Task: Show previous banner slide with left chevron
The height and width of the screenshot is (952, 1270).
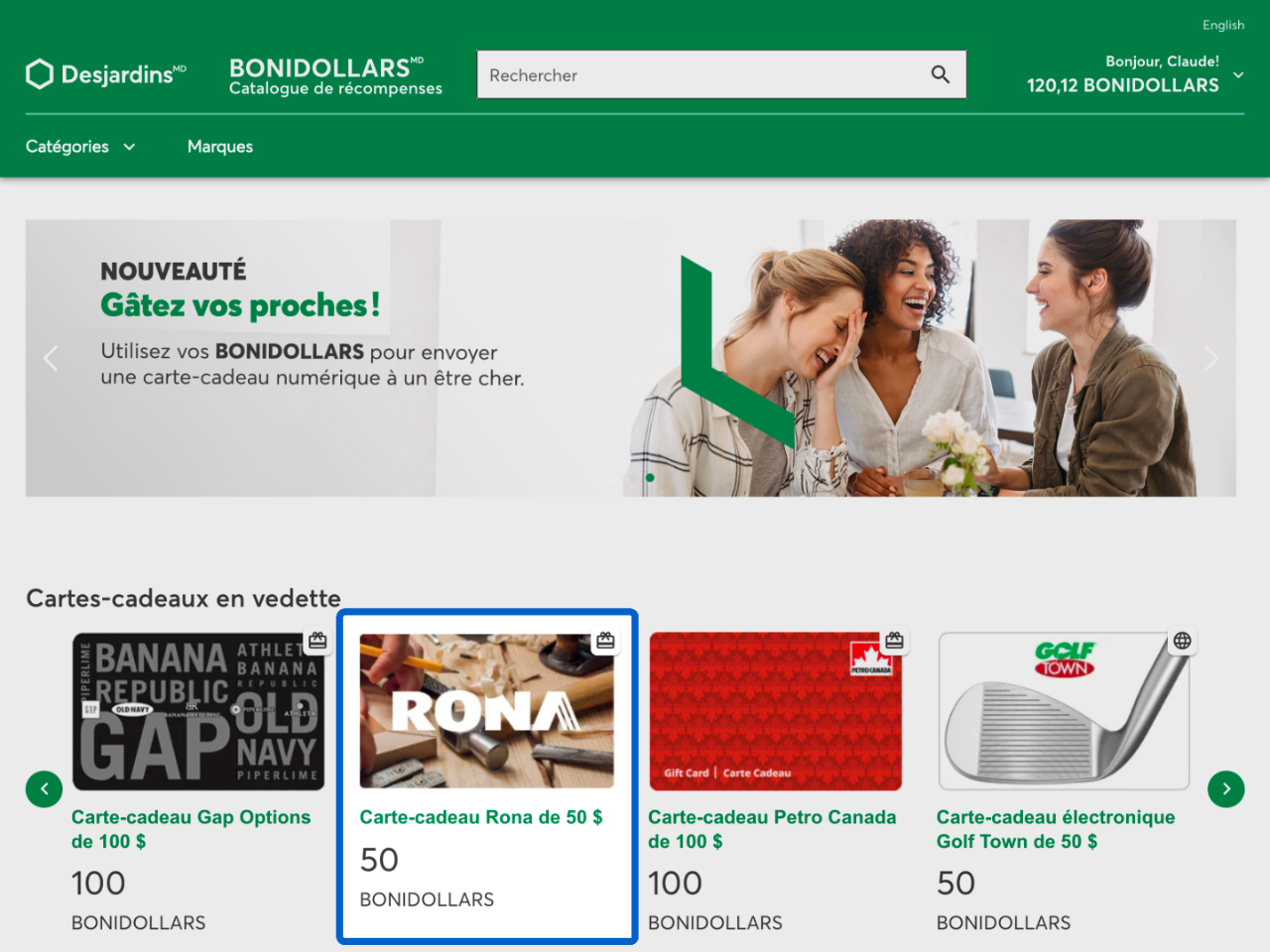Action: 51,358
